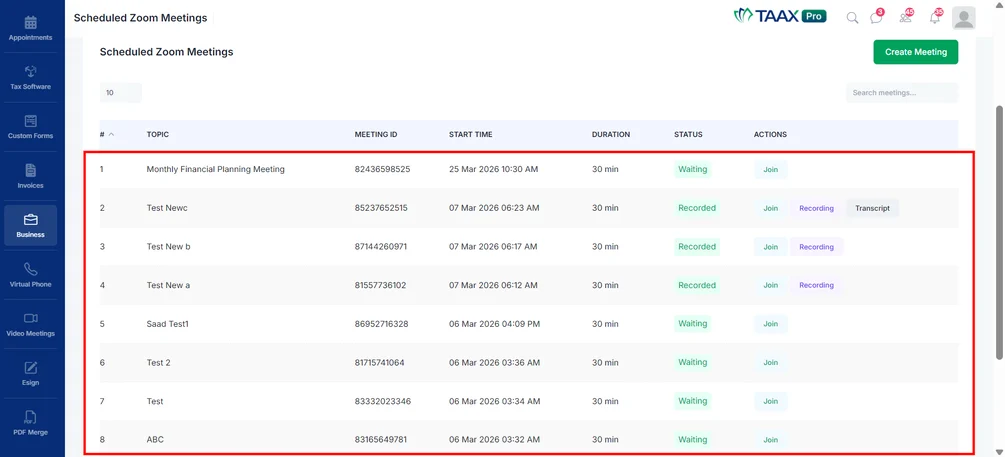Select the Business briefcase icon

(30, 220)
